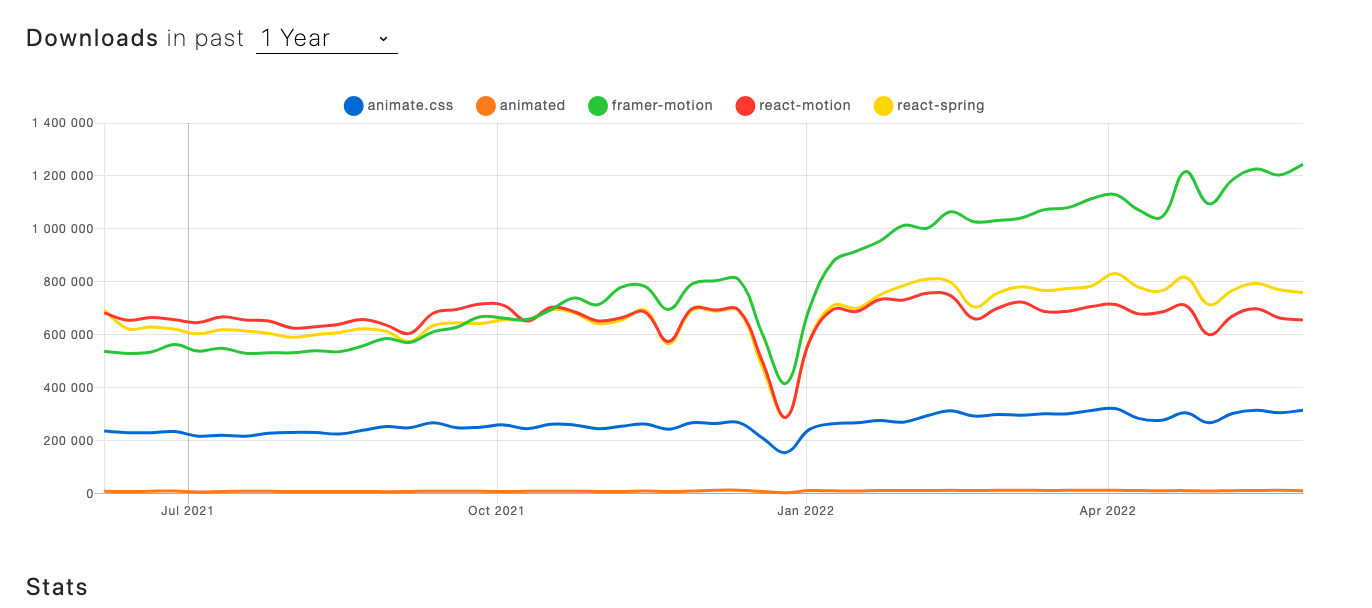Toggle the framer-motion series label
The image size is (1372, 608).
662,106
